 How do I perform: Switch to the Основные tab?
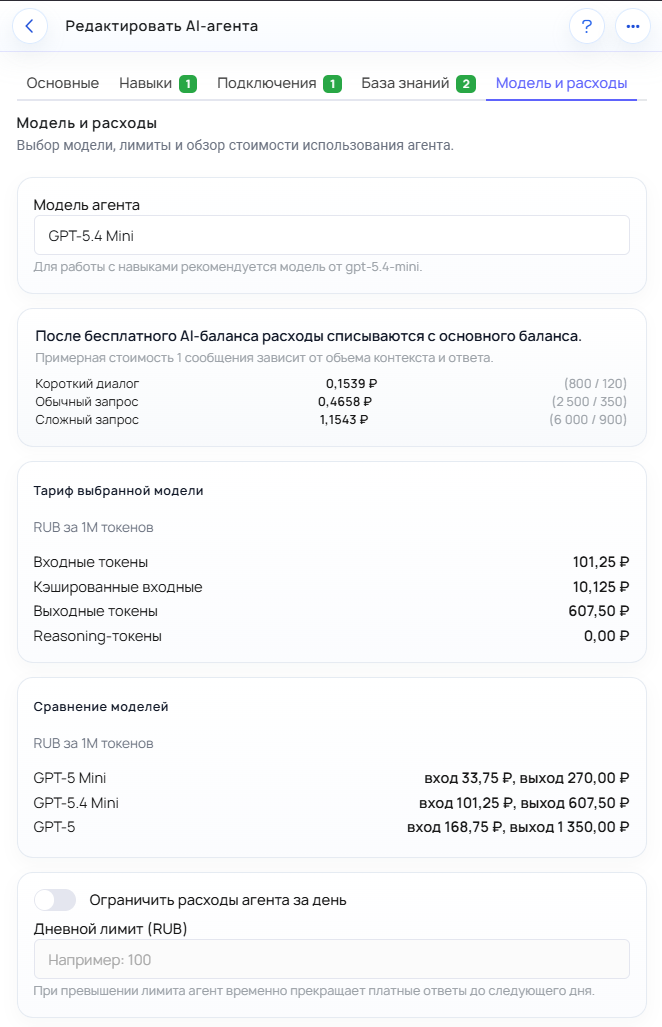click(61, 85)
